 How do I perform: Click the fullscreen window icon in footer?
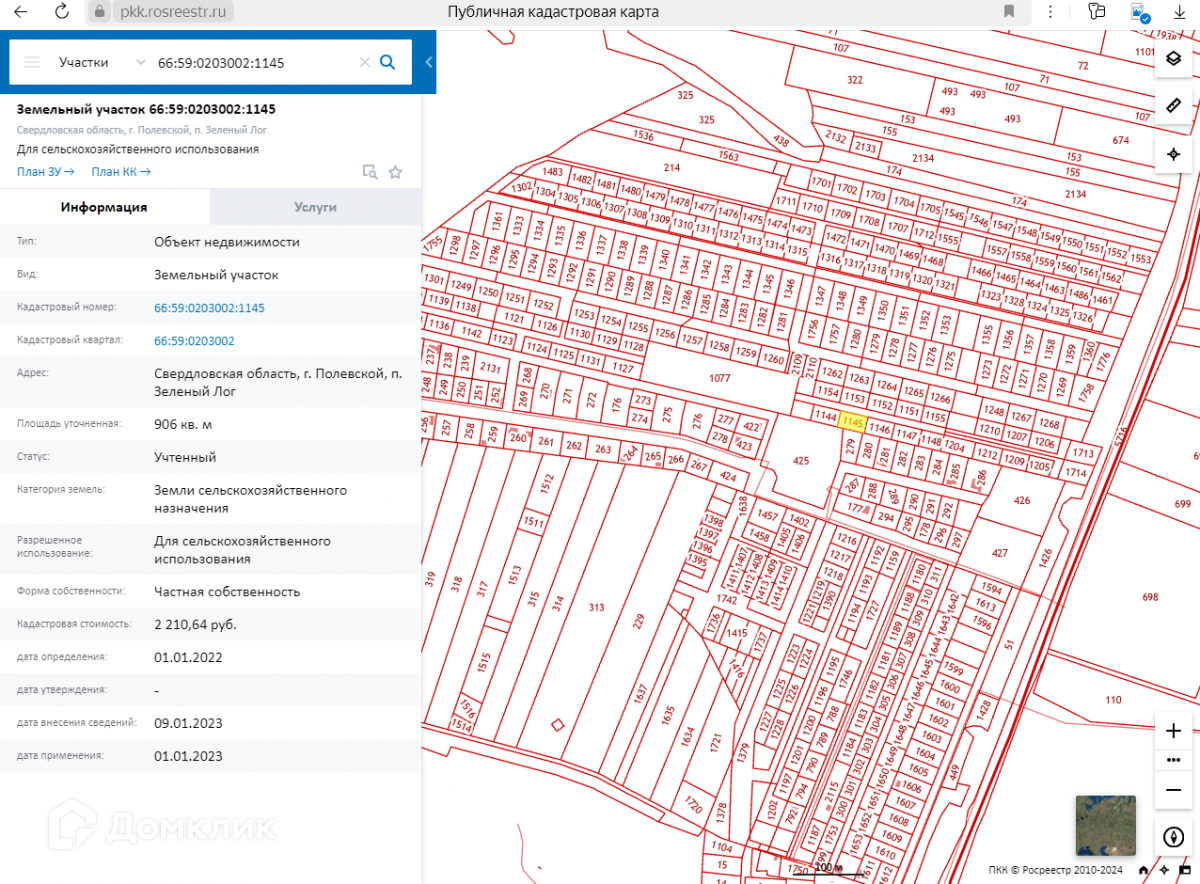click(x=1186, y=869)
